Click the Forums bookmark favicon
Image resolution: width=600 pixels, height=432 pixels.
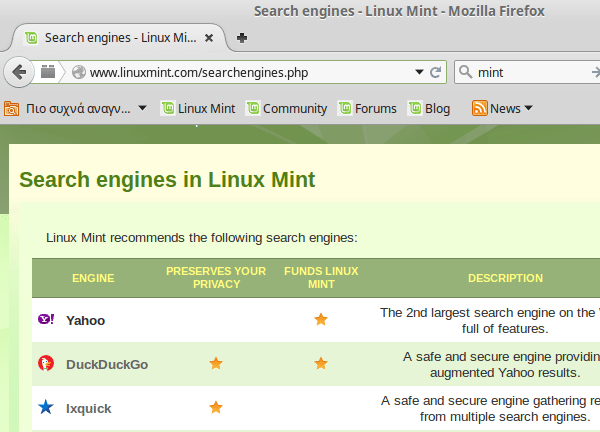pyautogui.click(x=345, y=108)
